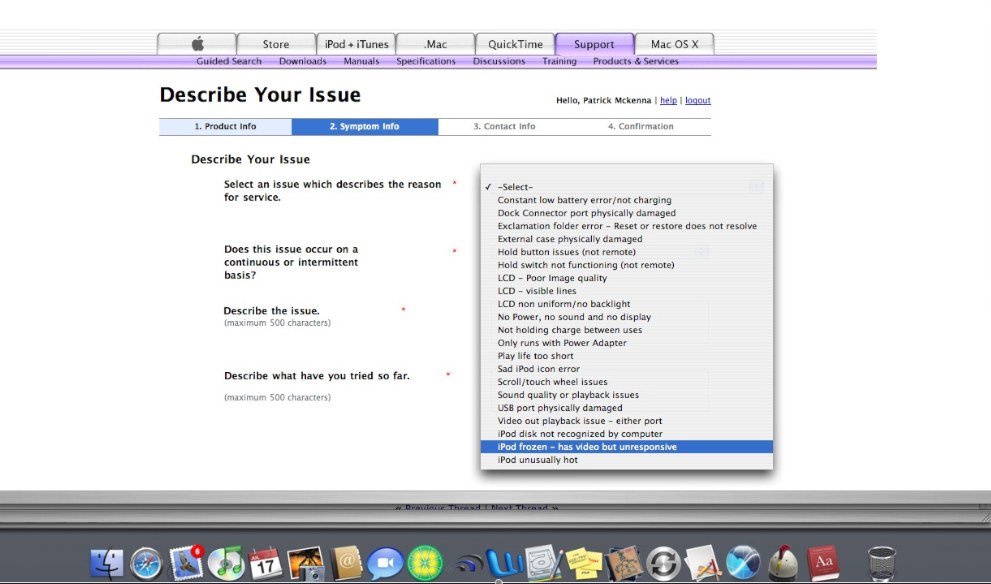
Task: Open the blue globe Dock icon
Action: click(x=743, y=563)
